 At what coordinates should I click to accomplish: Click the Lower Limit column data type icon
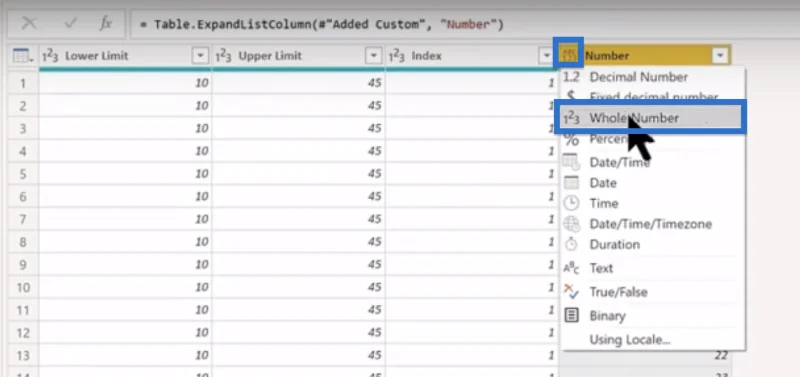click(x=49, y=56)
